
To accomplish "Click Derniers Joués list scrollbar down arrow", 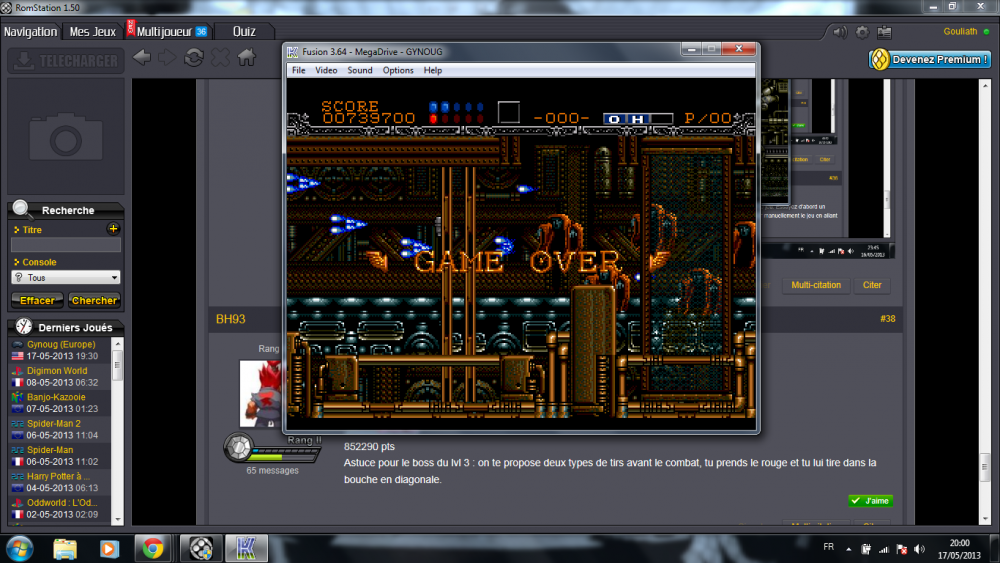I will click(x=117, y=519).
